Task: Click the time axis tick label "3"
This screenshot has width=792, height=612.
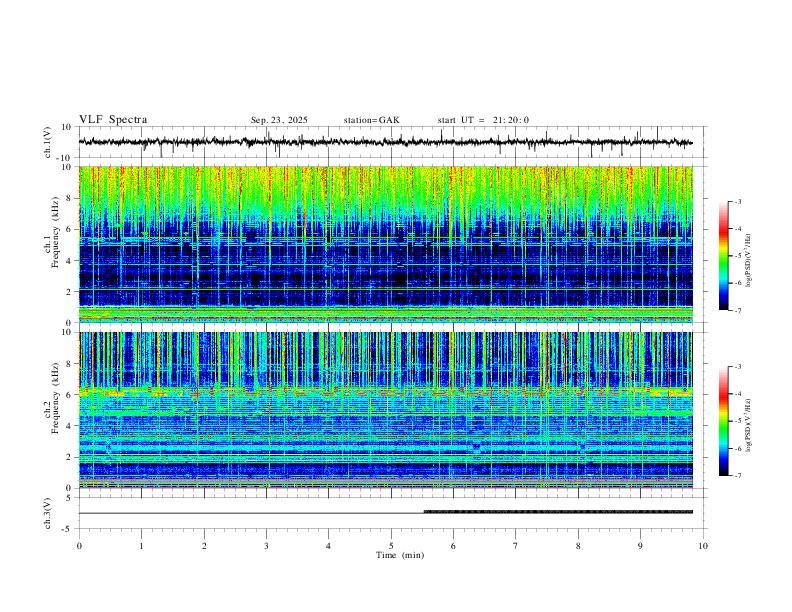Action: click(x=266, y=546)
